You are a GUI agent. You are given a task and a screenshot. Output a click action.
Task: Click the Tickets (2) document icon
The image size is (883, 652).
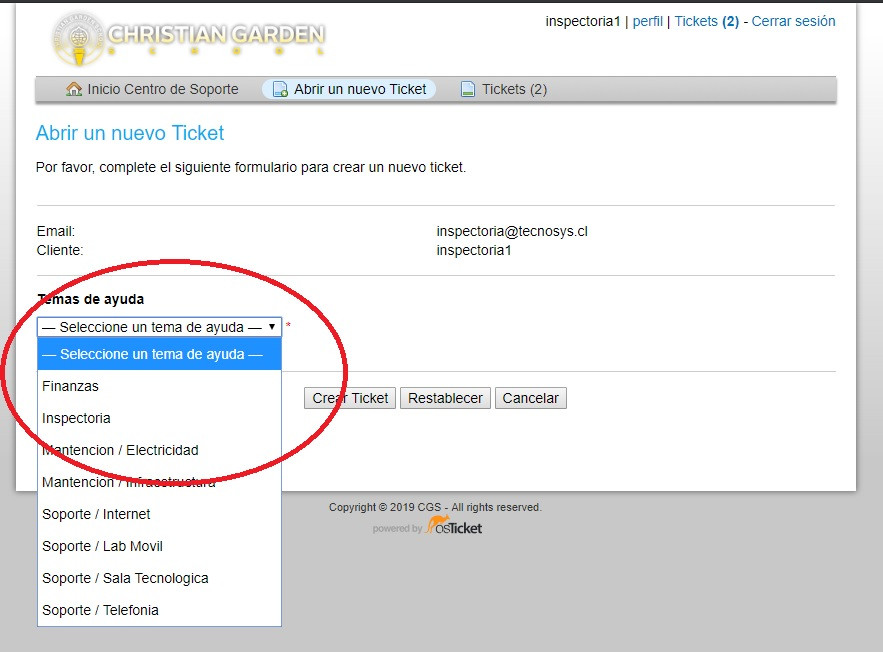coord(467,89)
